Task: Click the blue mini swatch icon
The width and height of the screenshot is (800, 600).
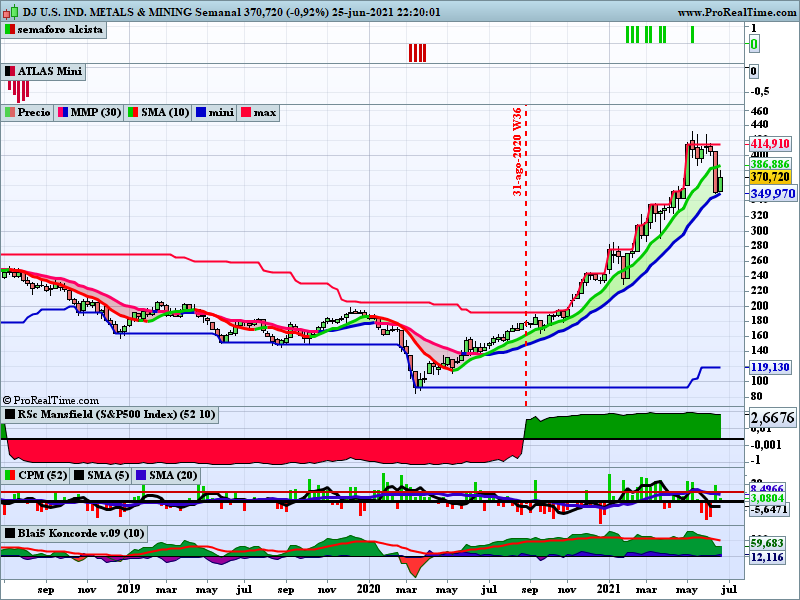Action: tap(201, 112)
